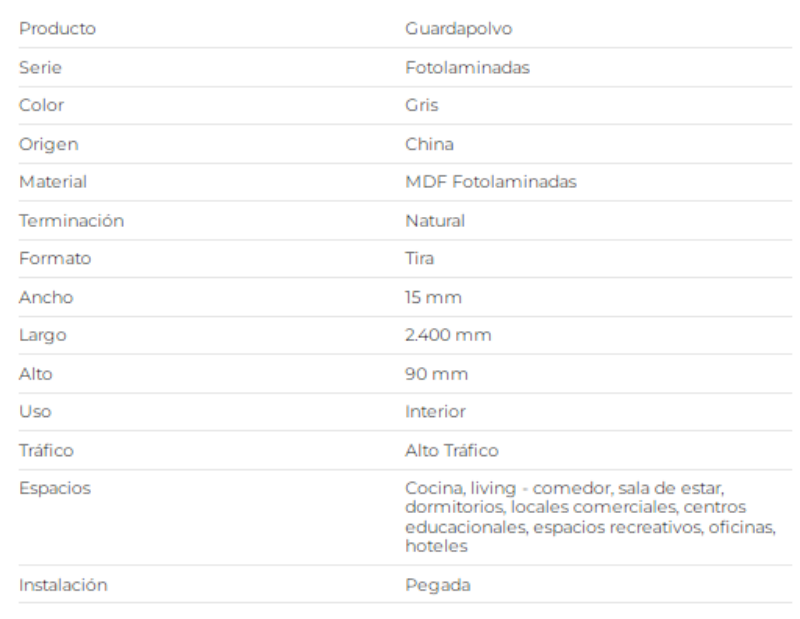Viewport: 800px width, 619px height.
Task: Click the spaces description starting with Cocina
Action: tap(590, 517)
